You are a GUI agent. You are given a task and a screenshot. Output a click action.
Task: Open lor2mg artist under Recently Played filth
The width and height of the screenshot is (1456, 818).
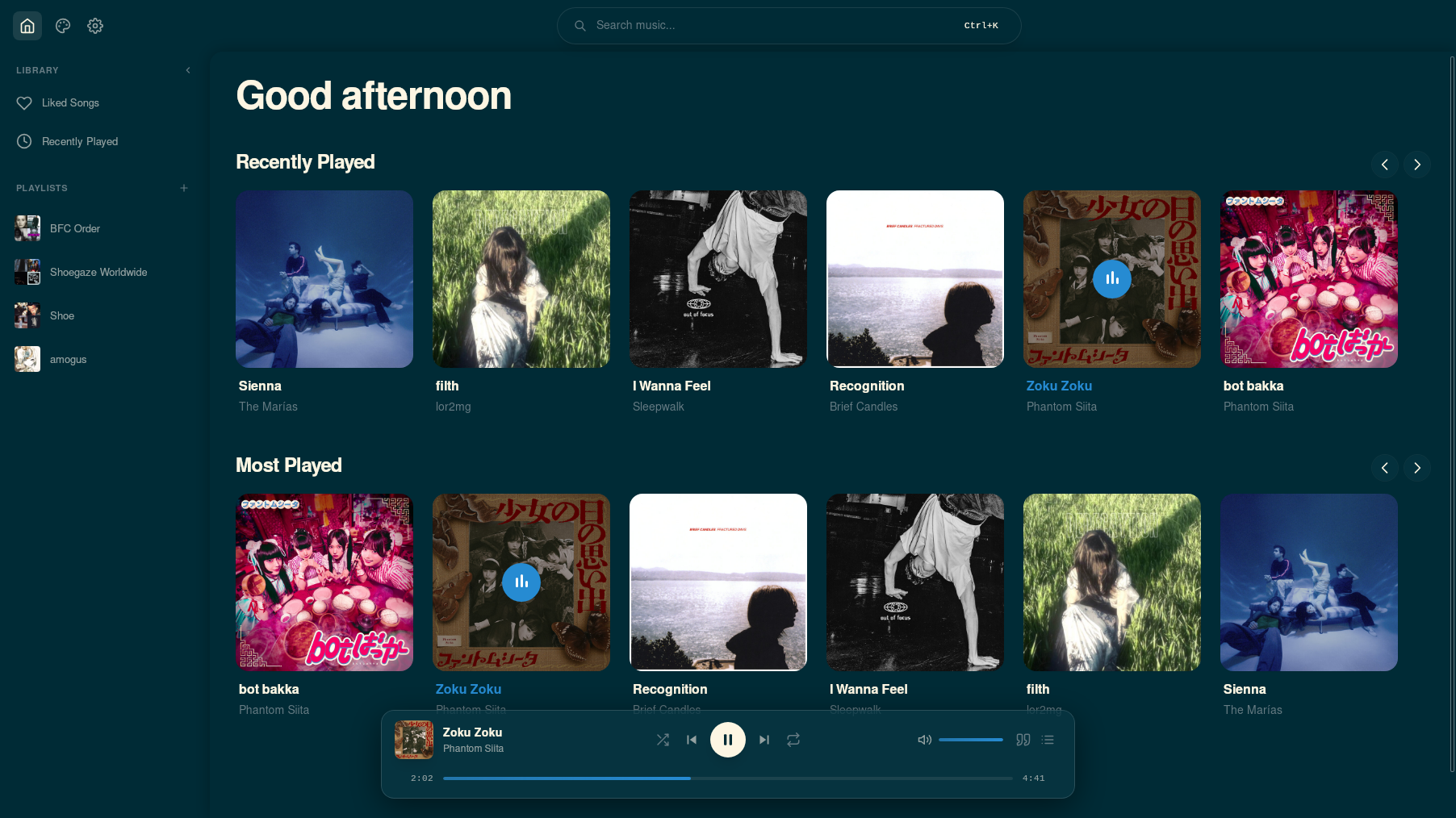tap(453, 407)
